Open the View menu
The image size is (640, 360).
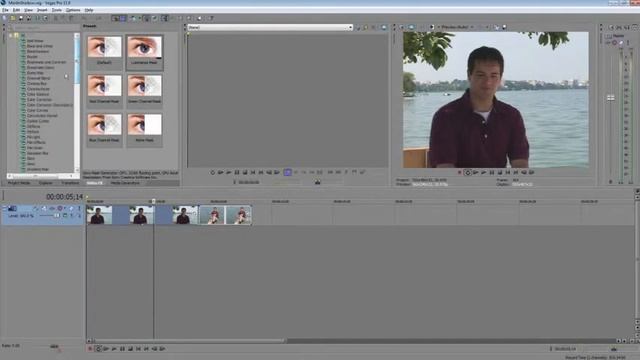[x=29, y=10]
